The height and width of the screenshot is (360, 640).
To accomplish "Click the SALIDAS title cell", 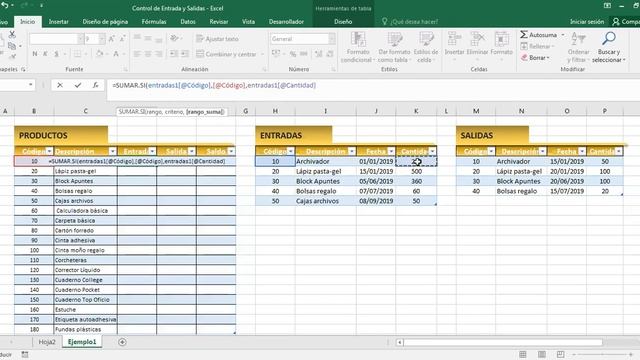I will pos(492,135).
